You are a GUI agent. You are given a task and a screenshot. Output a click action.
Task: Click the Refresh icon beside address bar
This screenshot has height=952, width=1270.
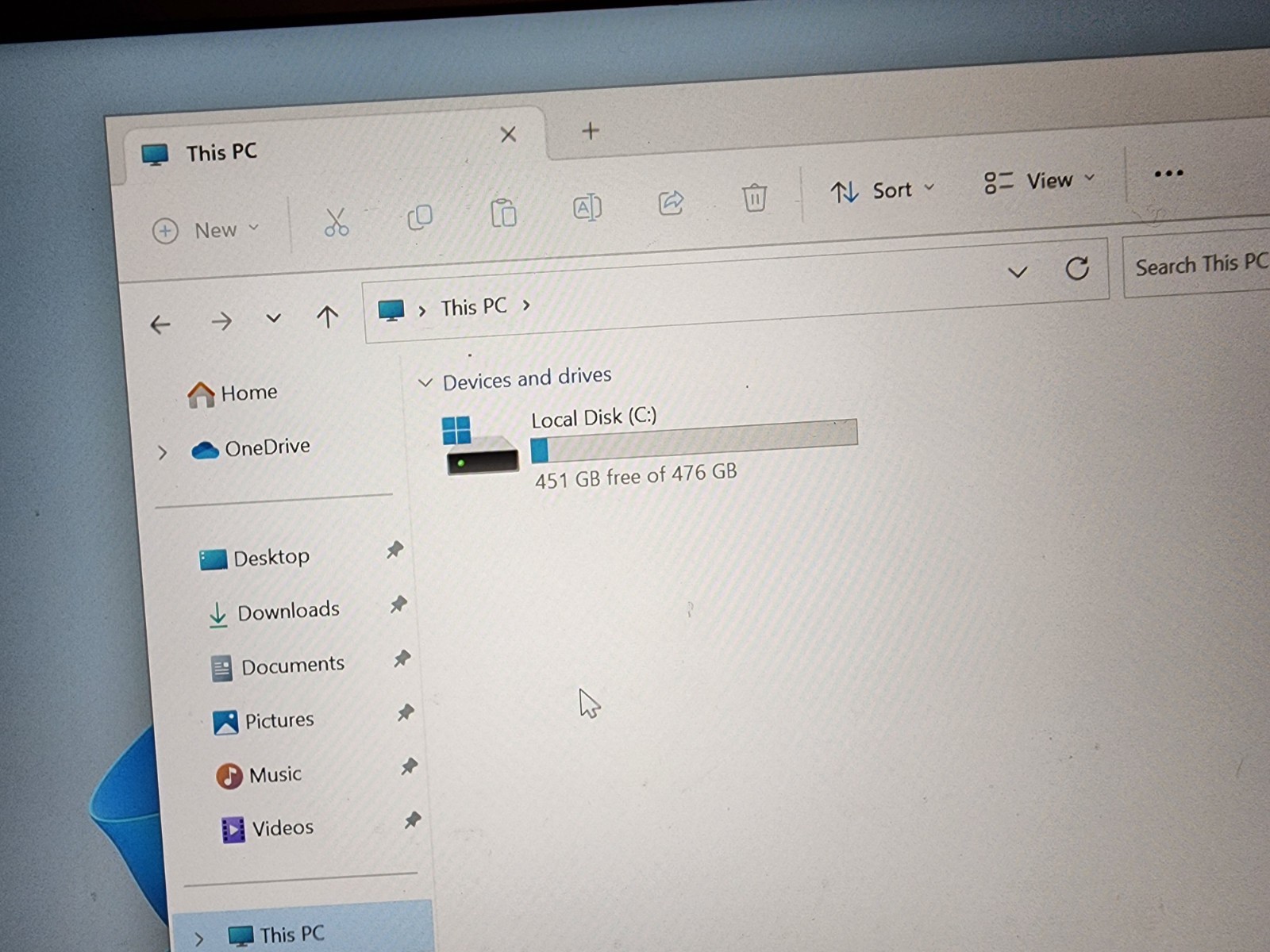pyautogui.click(x=1077, y=269)
